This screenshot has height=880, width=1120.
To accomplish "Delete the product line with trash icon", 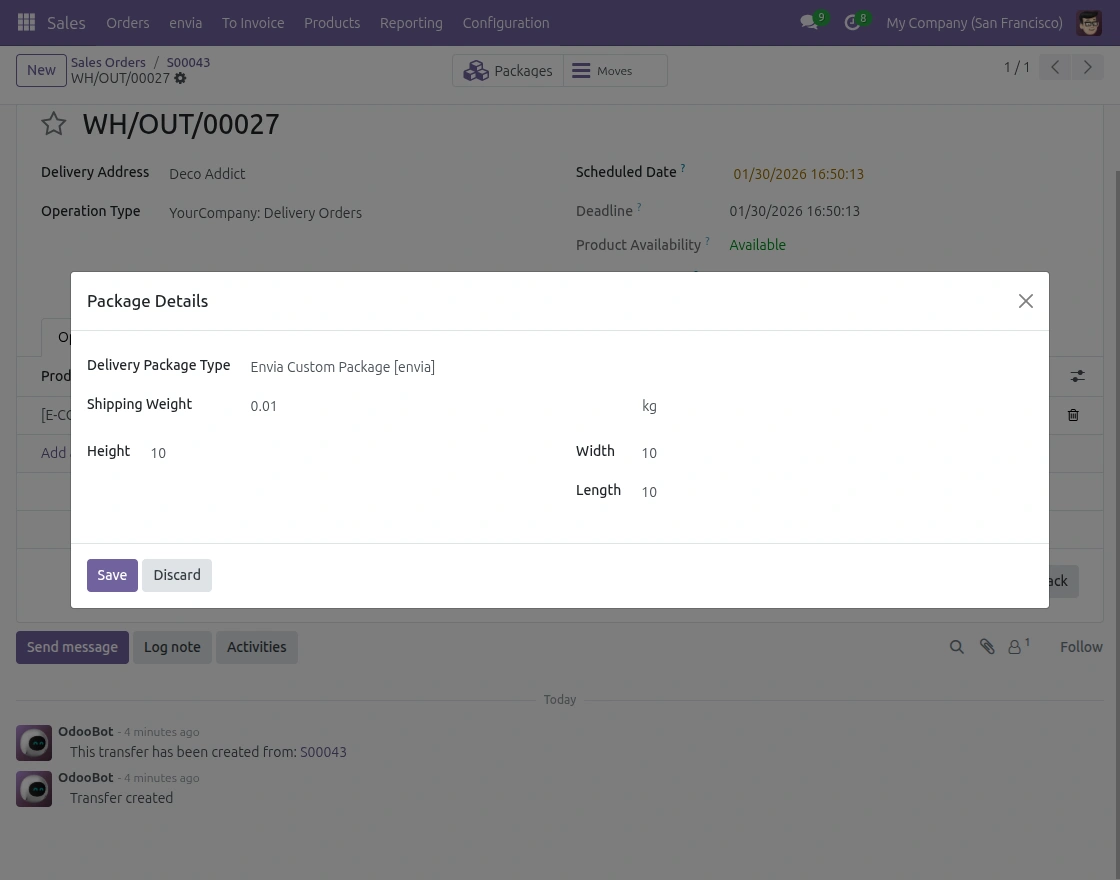I will (x=1073, y=415).
